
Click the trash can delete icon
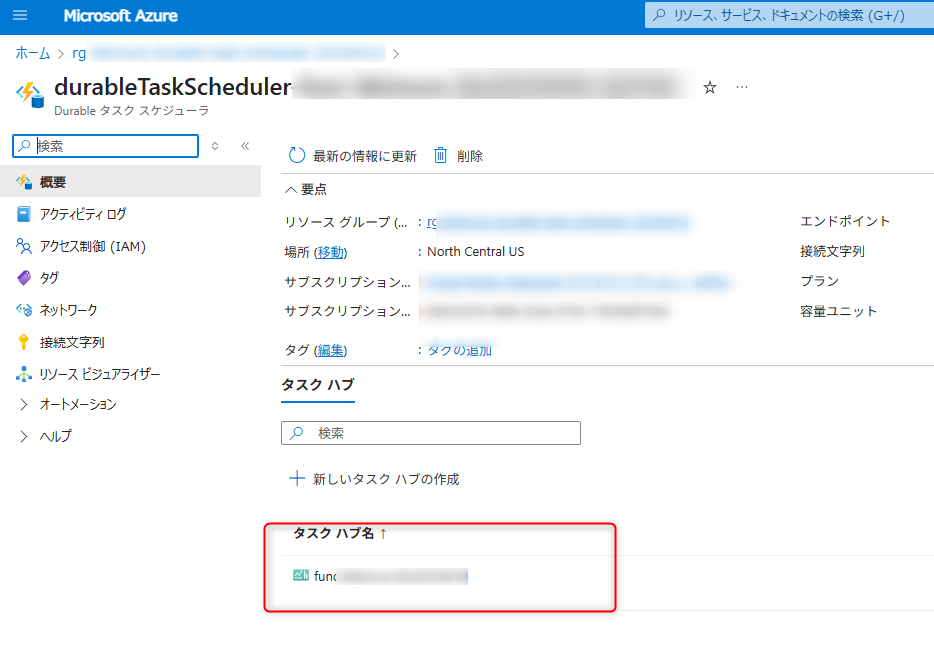coord(440,155)
